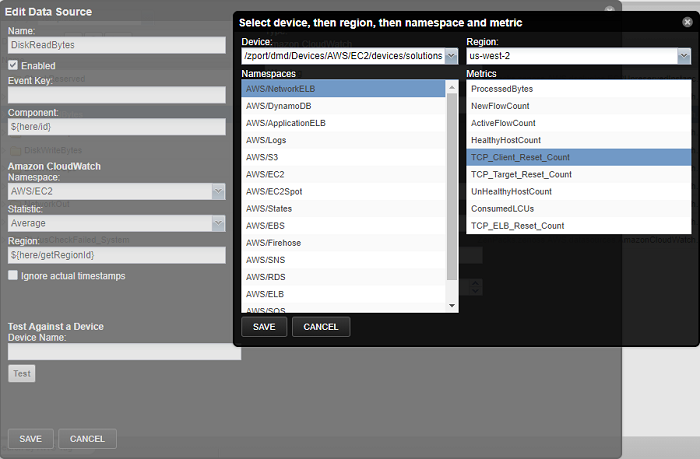Select the TCP_Client_Reset_Count metric

[x=579, y=157]
